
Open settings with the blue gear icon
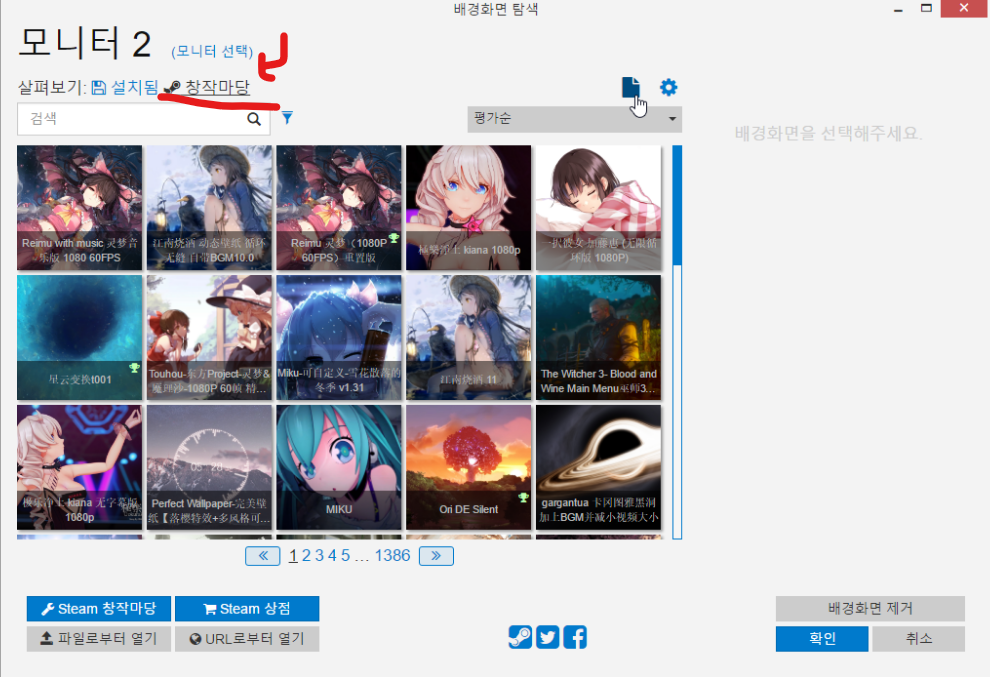pos(669,87)
